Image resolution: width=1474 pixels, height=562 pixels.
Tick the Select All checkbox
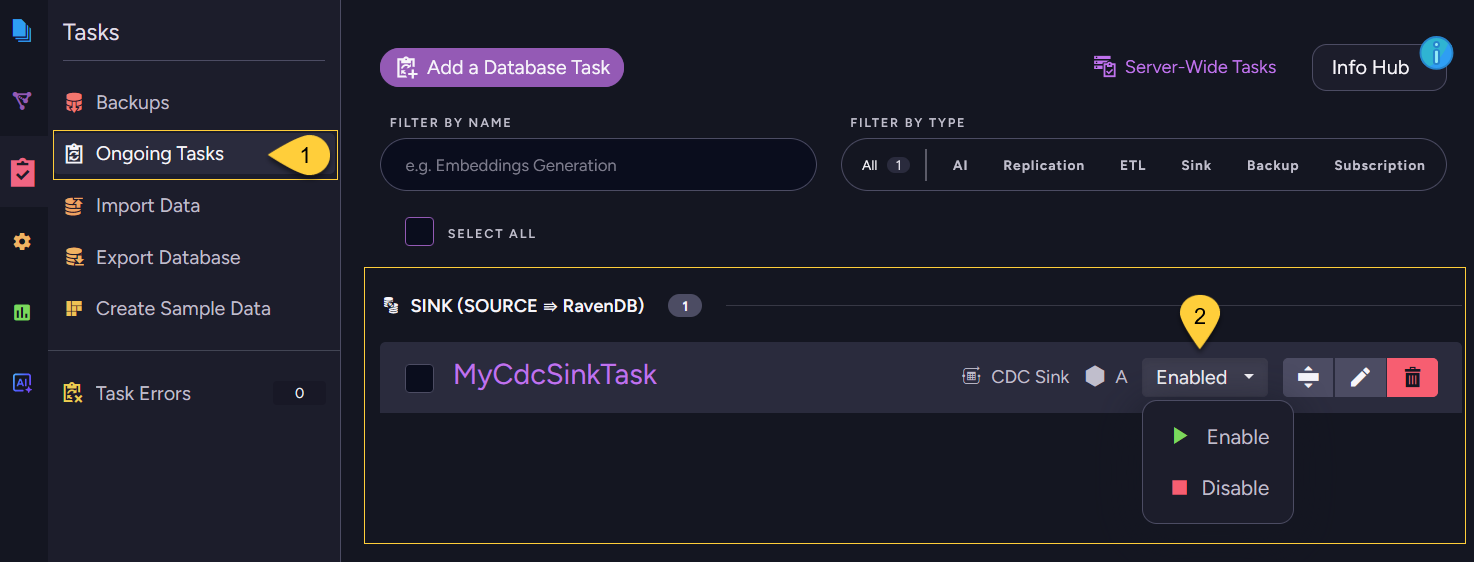tap(419, 232)
